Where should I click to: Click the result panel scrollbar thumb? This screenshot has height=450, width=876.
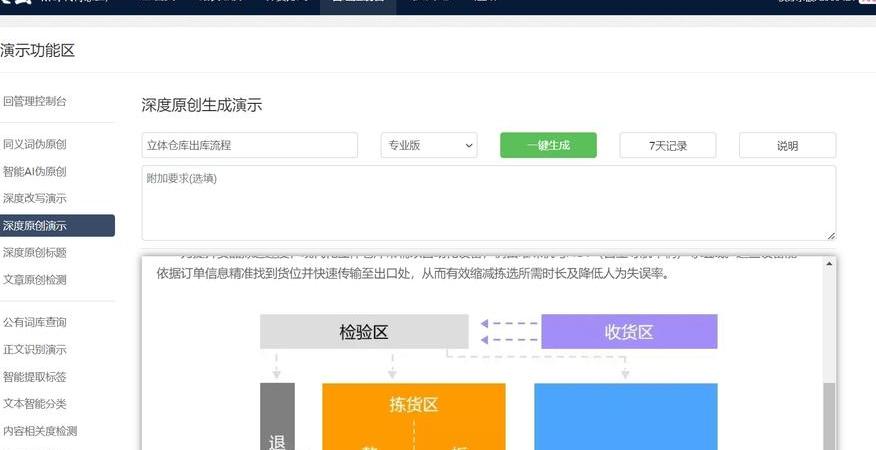pyautogui.click(x=829, y=416)
